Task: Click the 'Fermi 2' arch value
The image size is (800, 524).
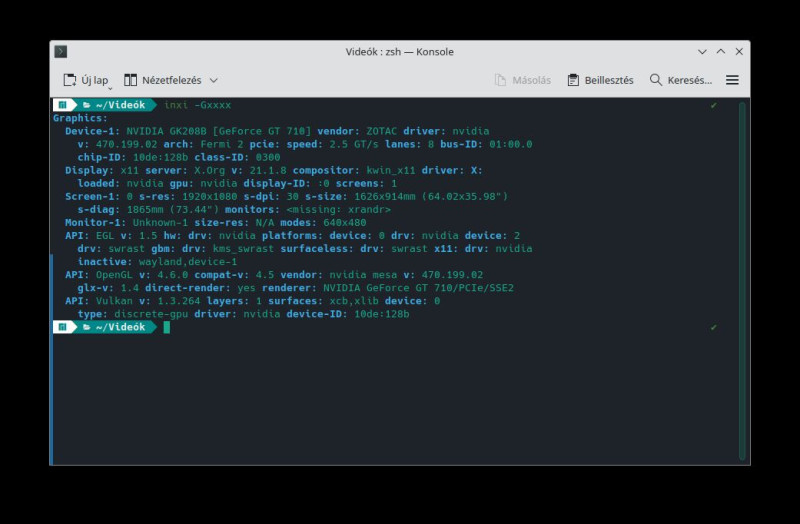Action: [222, 144]
